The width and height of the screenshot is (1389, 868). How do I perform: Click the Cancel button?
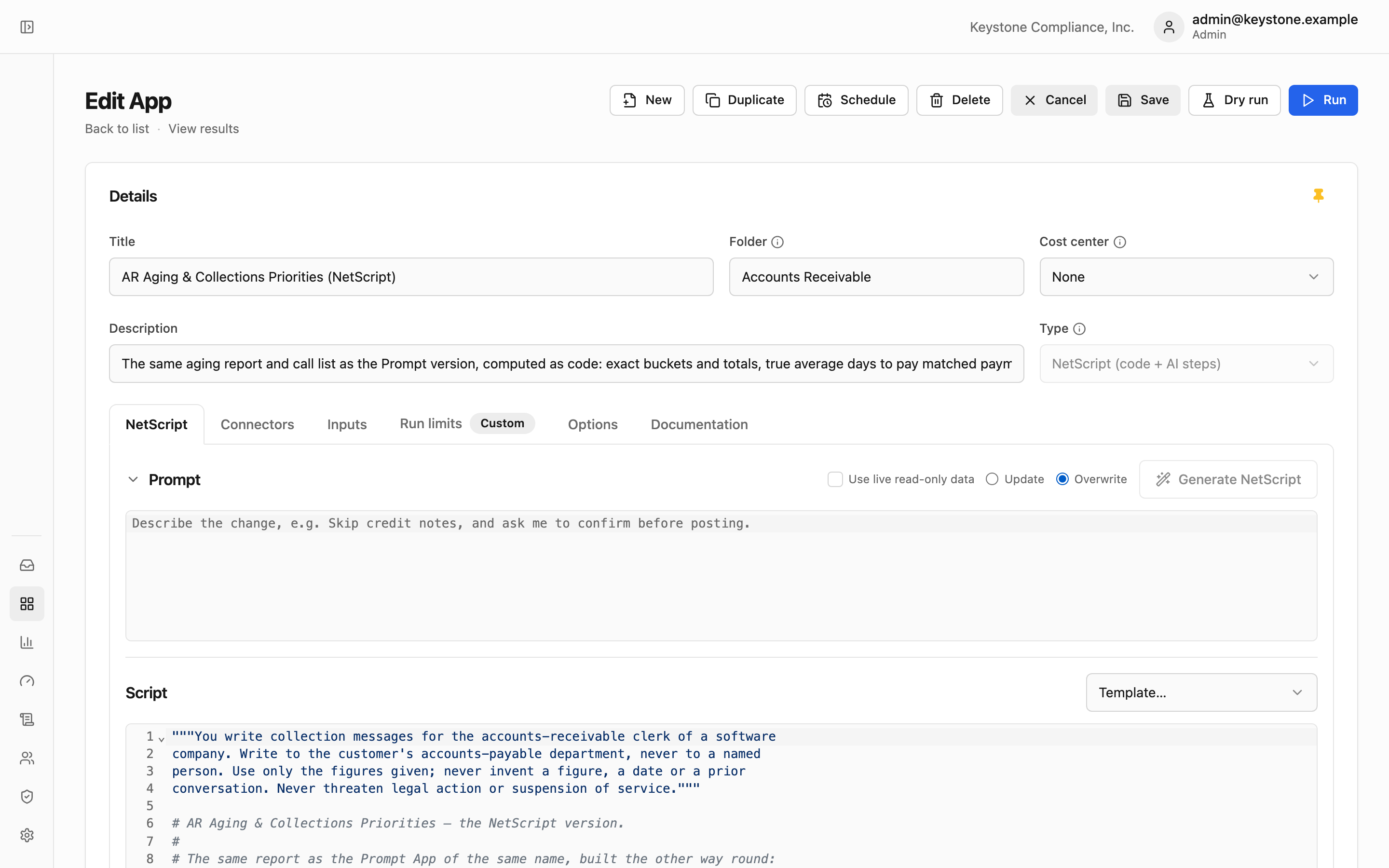(1054, 100)
